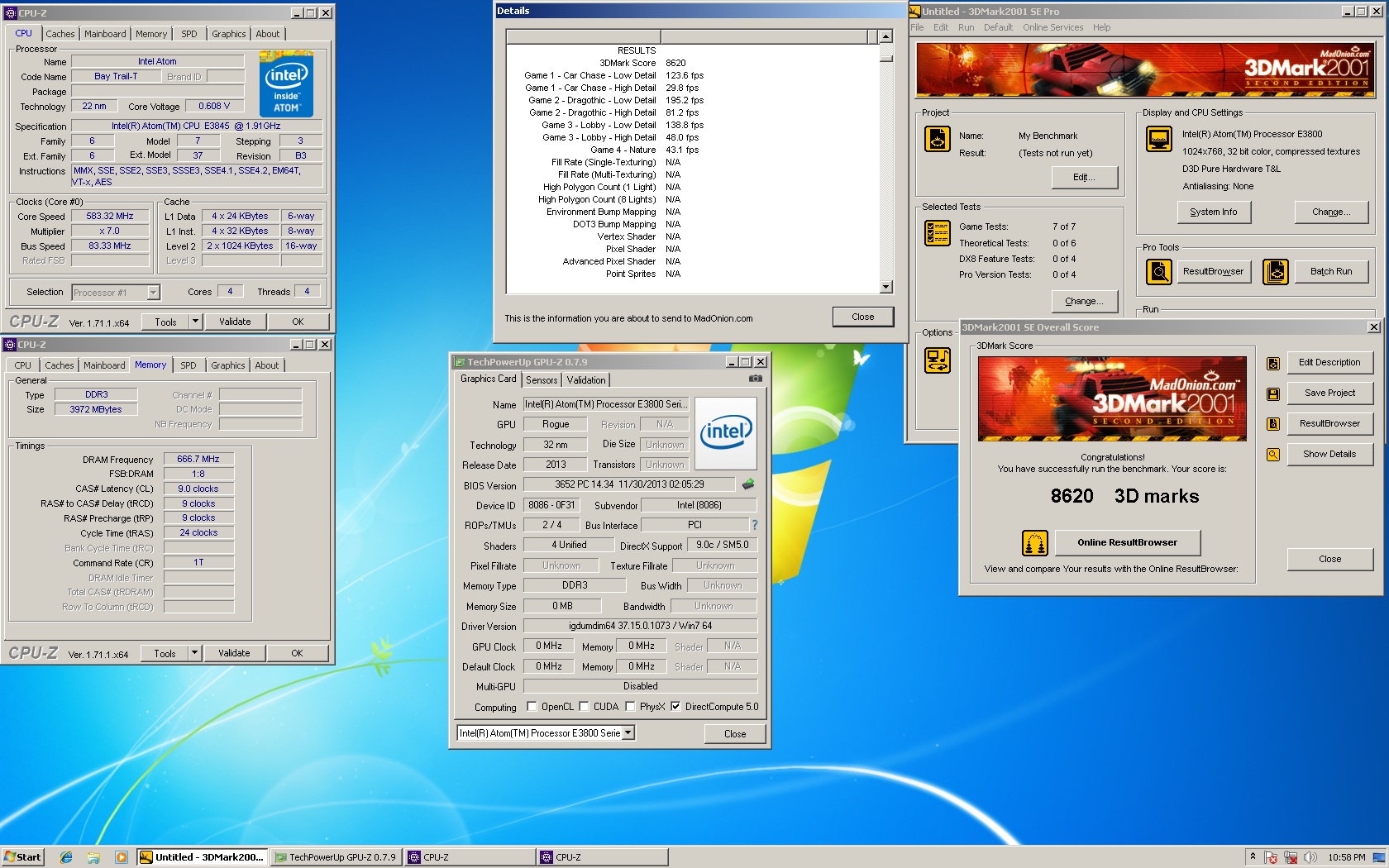The image size is (1389, 868).
Task: Click the Intel logo in GPU-Z
Action: pyautogui.click(x=726, y=433)
